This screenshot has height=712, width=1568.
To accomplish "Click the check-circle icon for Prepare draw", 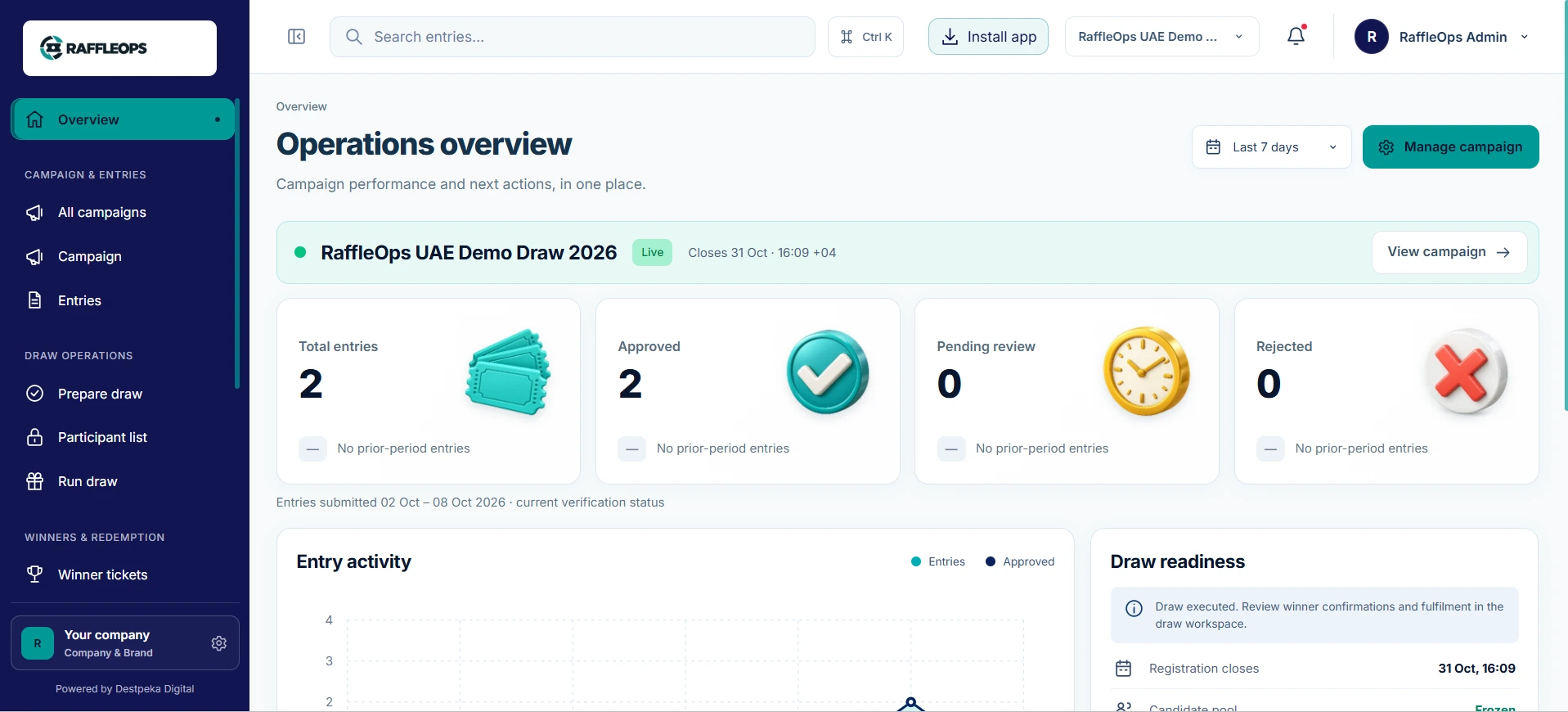I will click(34, 394).
